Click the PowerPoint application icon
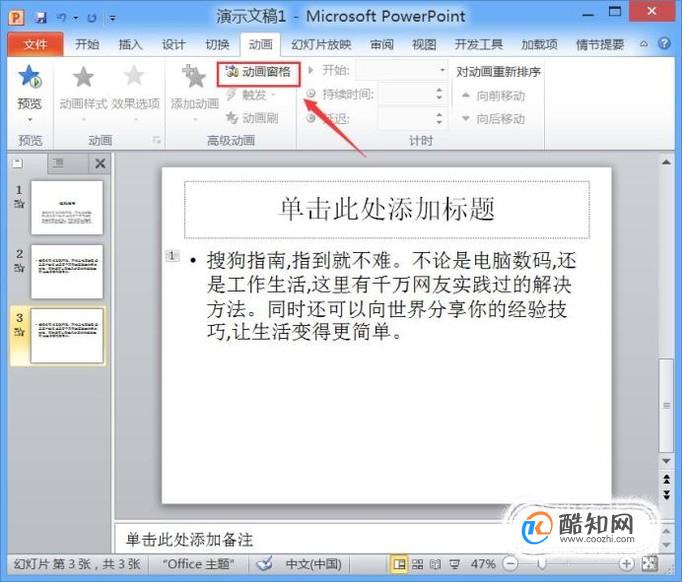The image size is (682, 582). coord(16,17)
